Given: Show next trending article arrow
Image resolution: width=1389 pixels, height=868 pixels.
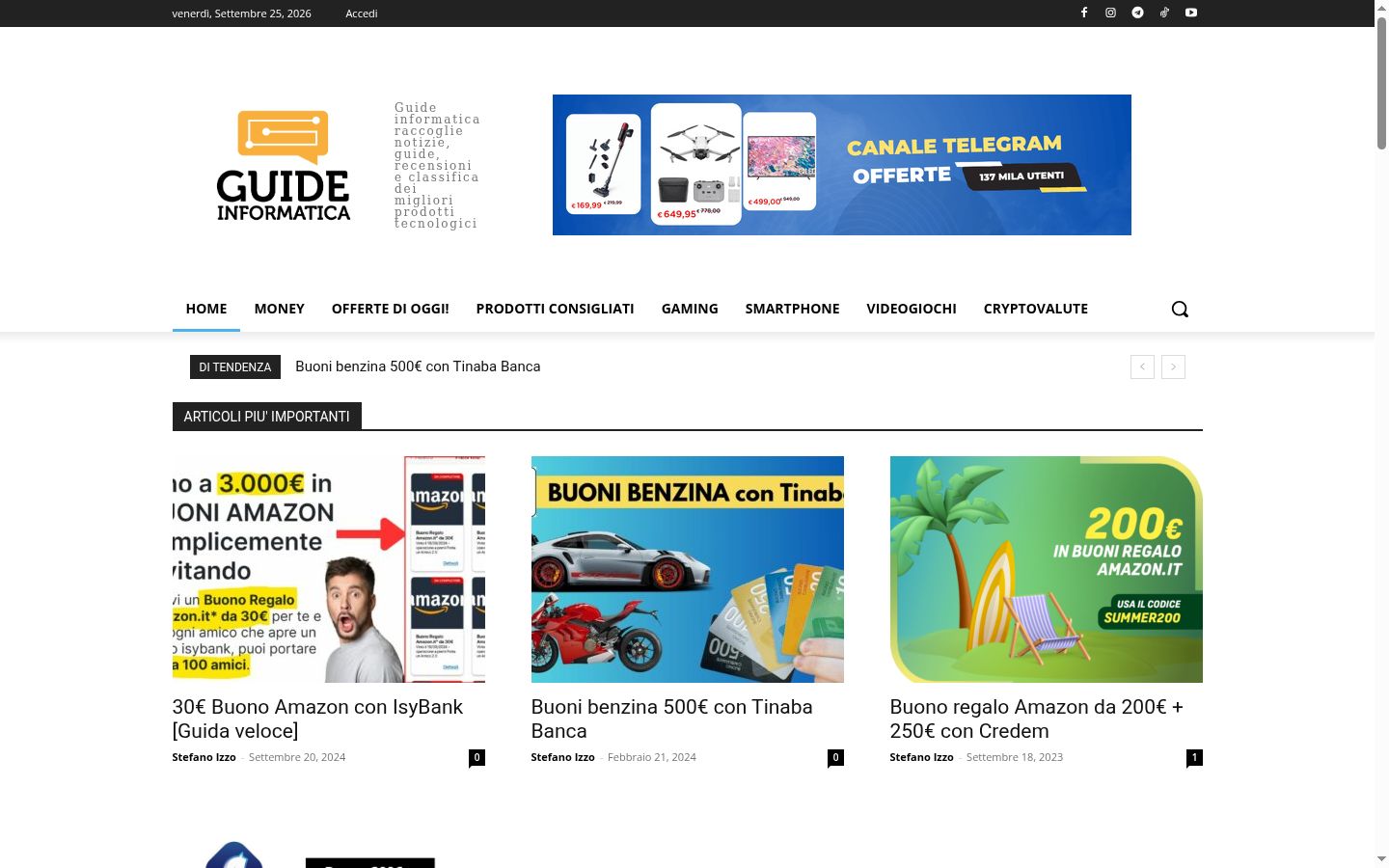Looking at the screenshot, I should coord(1173,366).
